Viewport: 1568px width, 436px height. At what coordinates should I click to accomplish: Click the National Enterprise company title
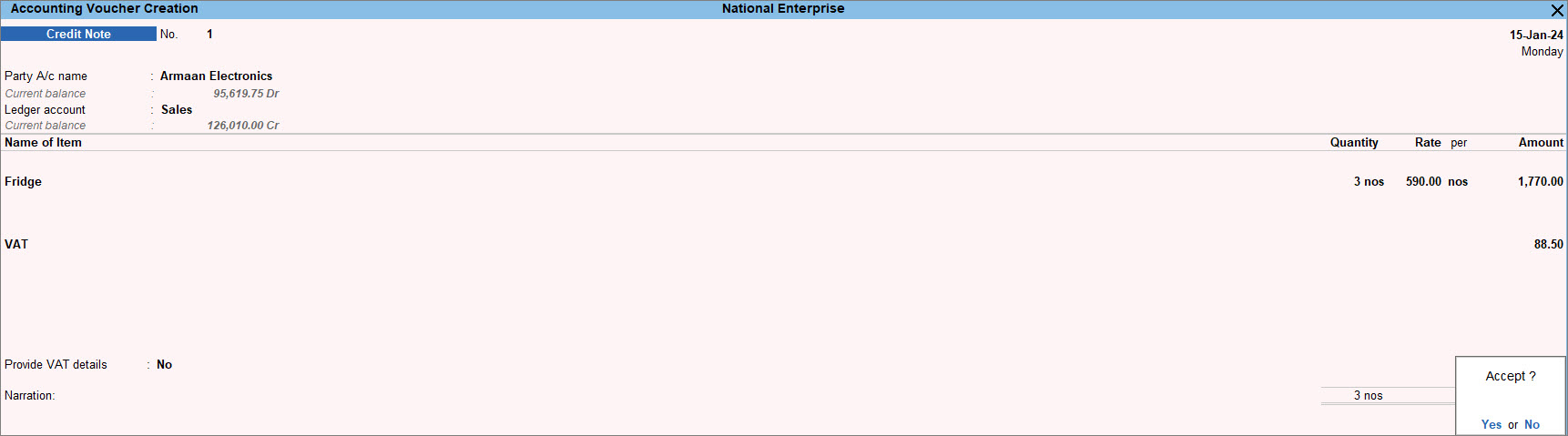[x=783, y=8]
